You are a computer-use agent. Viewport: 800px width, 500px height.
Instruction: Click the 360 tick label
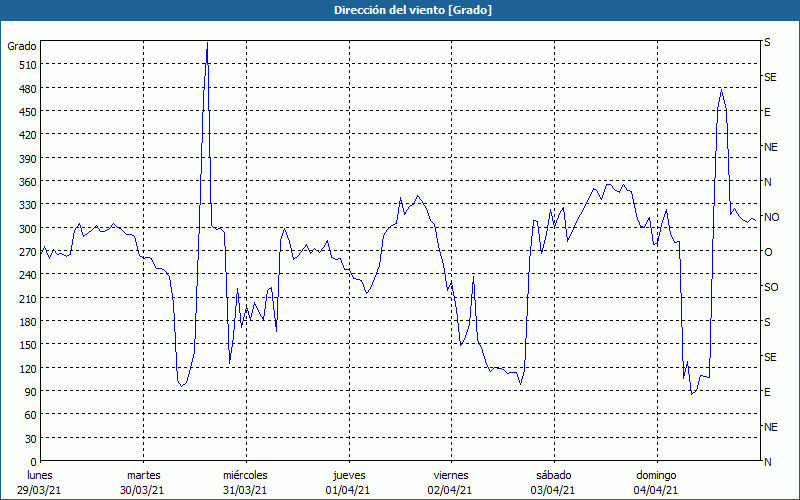click(27, 182)
